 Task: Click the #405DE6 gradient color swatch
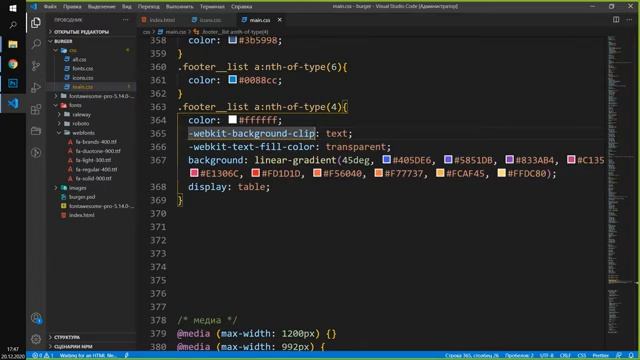click(x=387, y=160)
